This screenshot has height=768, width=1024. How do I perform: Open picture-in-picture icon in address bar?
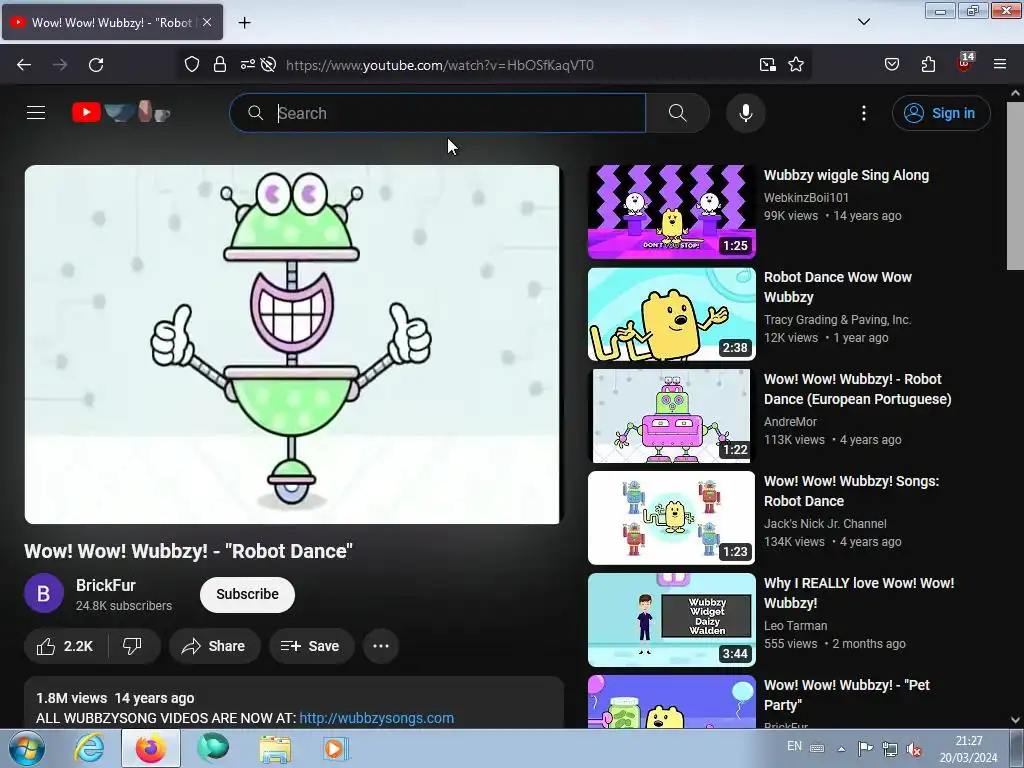[767, 64]
